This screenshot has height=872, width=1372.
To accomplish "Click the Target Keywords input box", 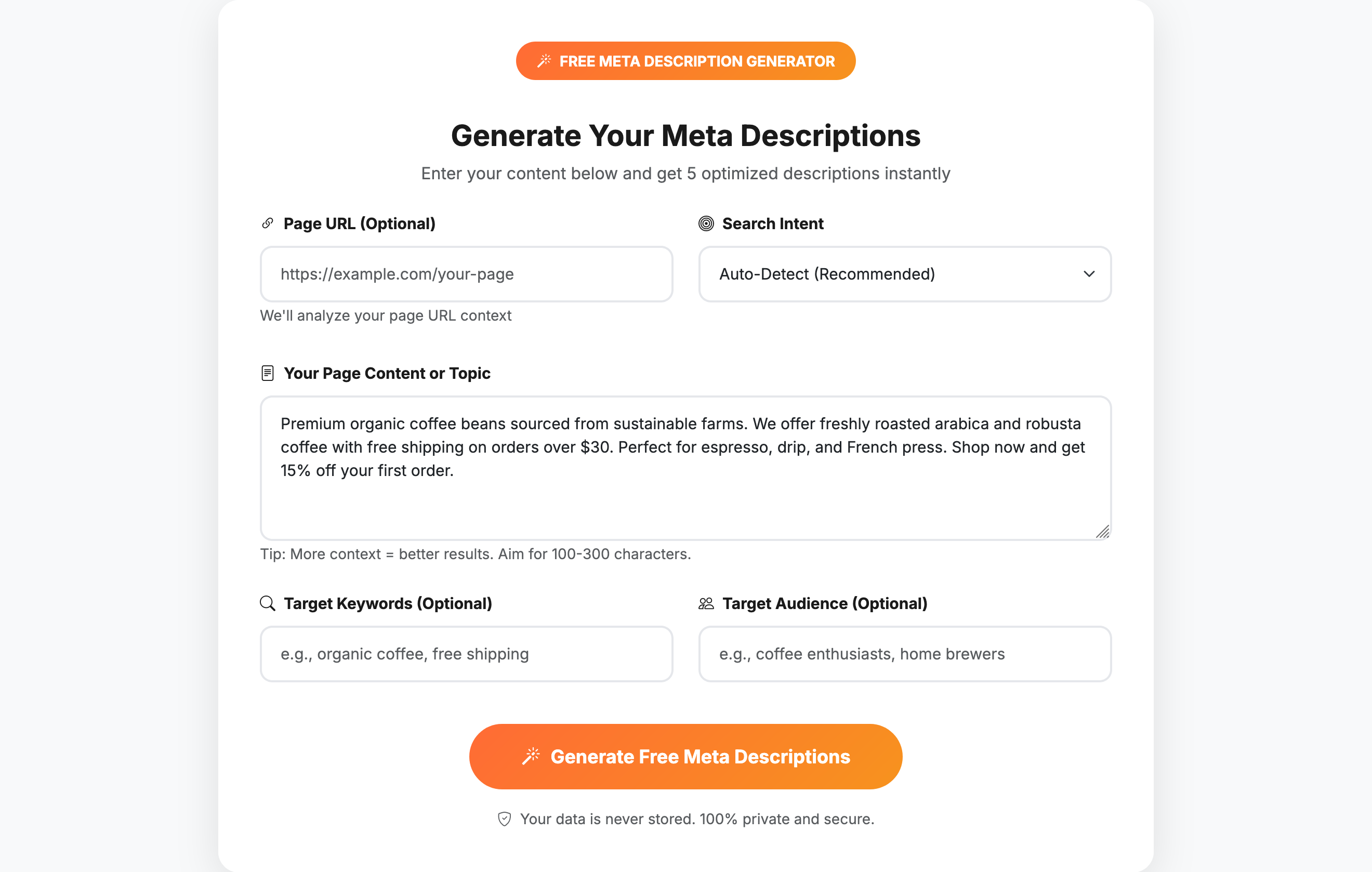I will [x=466, y=653].
